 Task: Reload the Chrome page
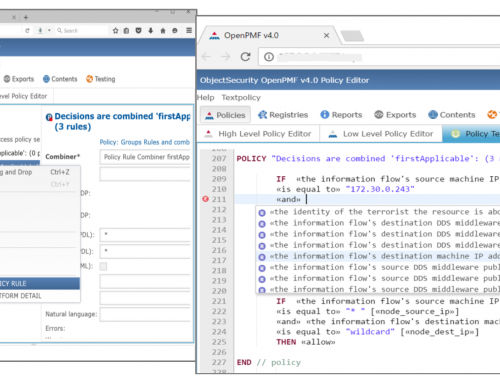pyautogui.click(x=246, y=57)
